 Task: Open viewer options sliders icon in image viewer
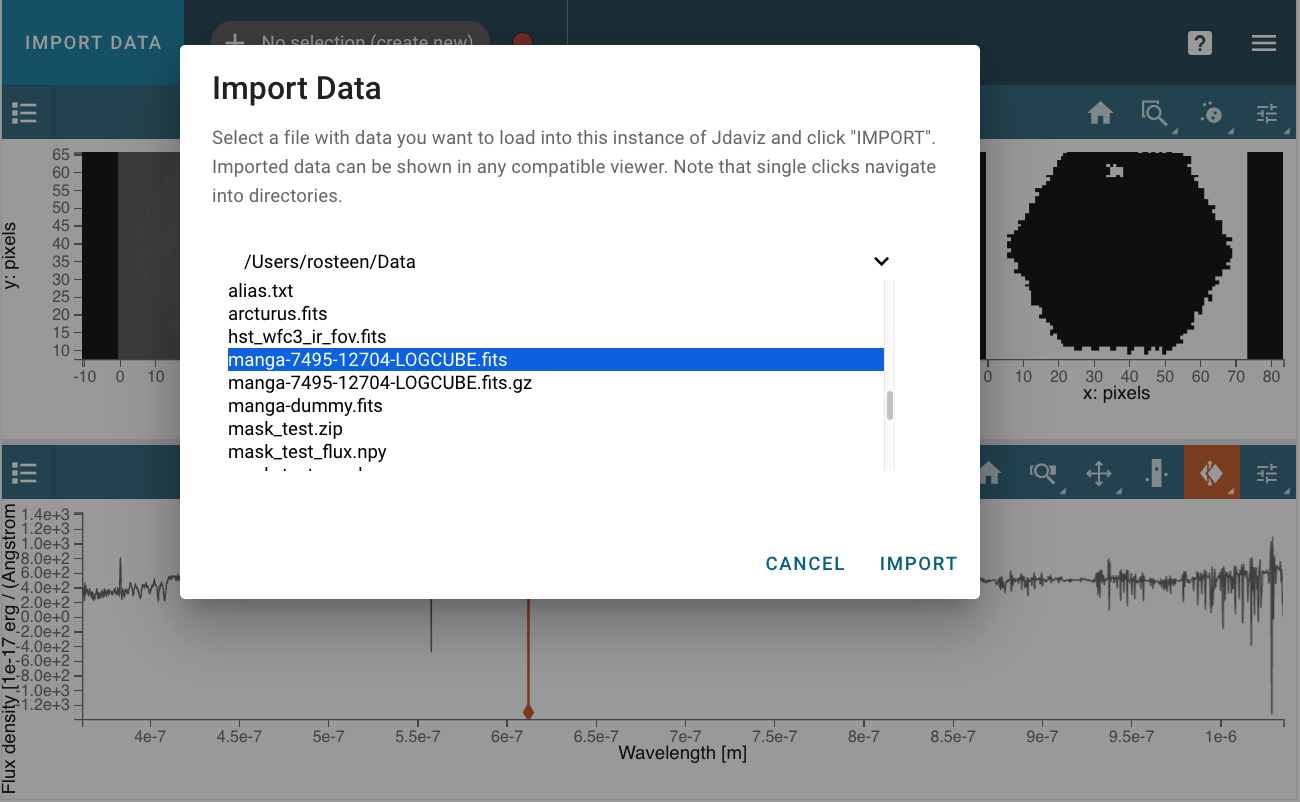pos(1267,113)
